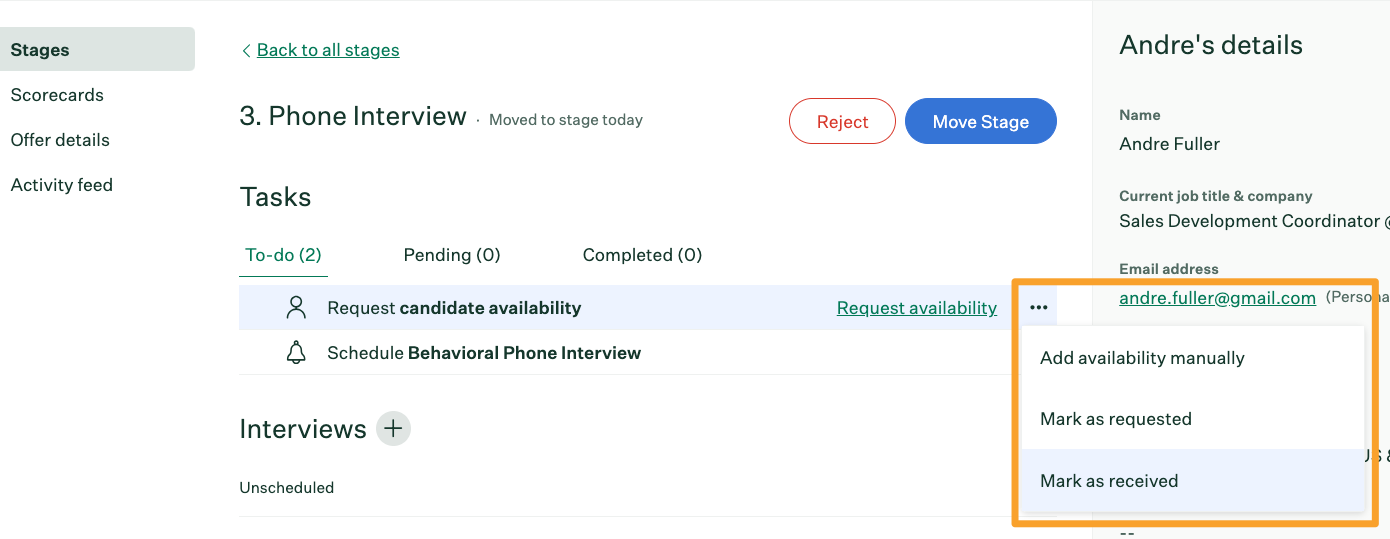The height and width of the screenshot is (539, 1390).
Task: Open the three-dots options menu
Action: 1039,308
